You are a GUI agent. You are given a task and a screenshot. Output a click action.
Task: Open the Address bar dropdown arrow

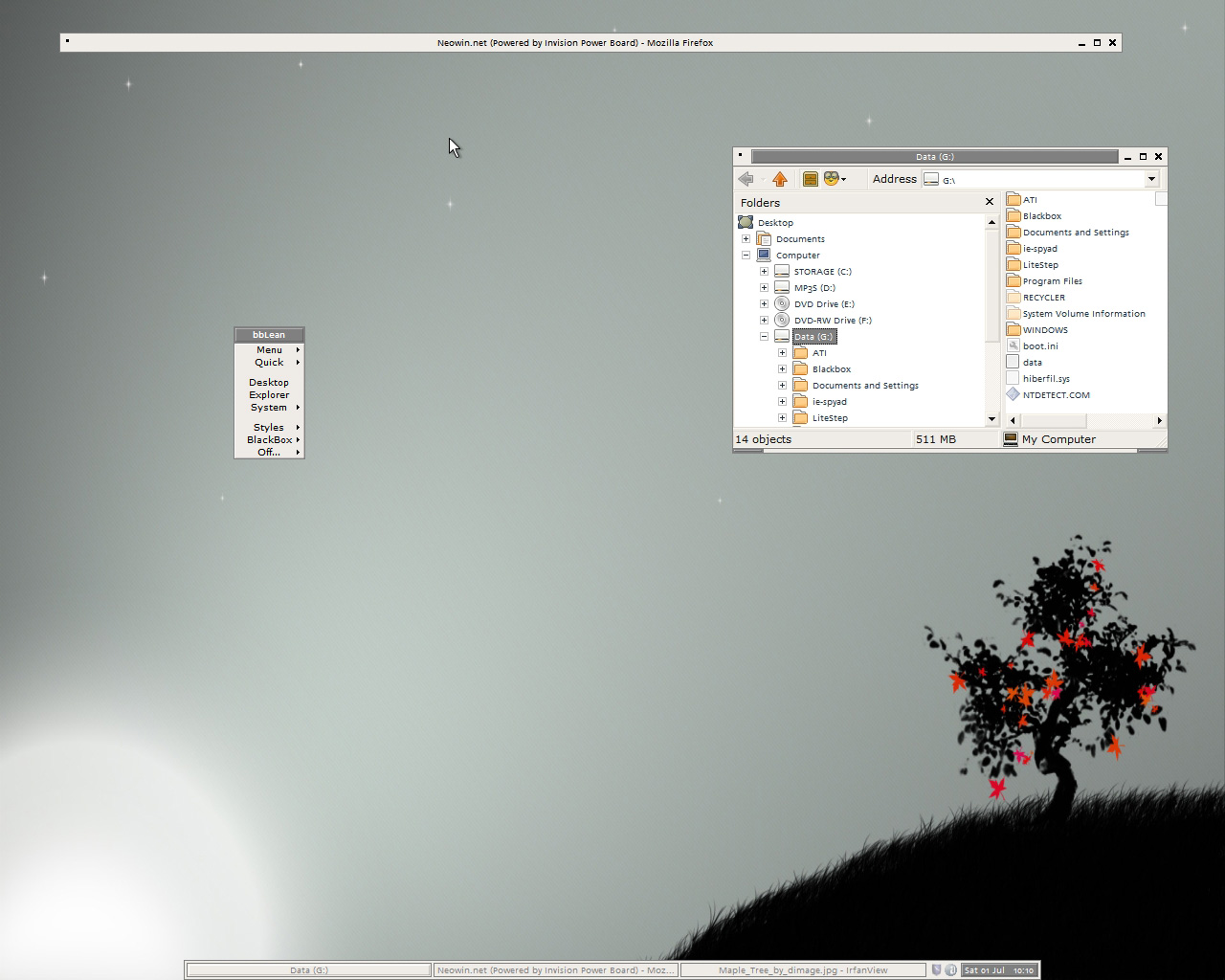[x=1151, y=179]
